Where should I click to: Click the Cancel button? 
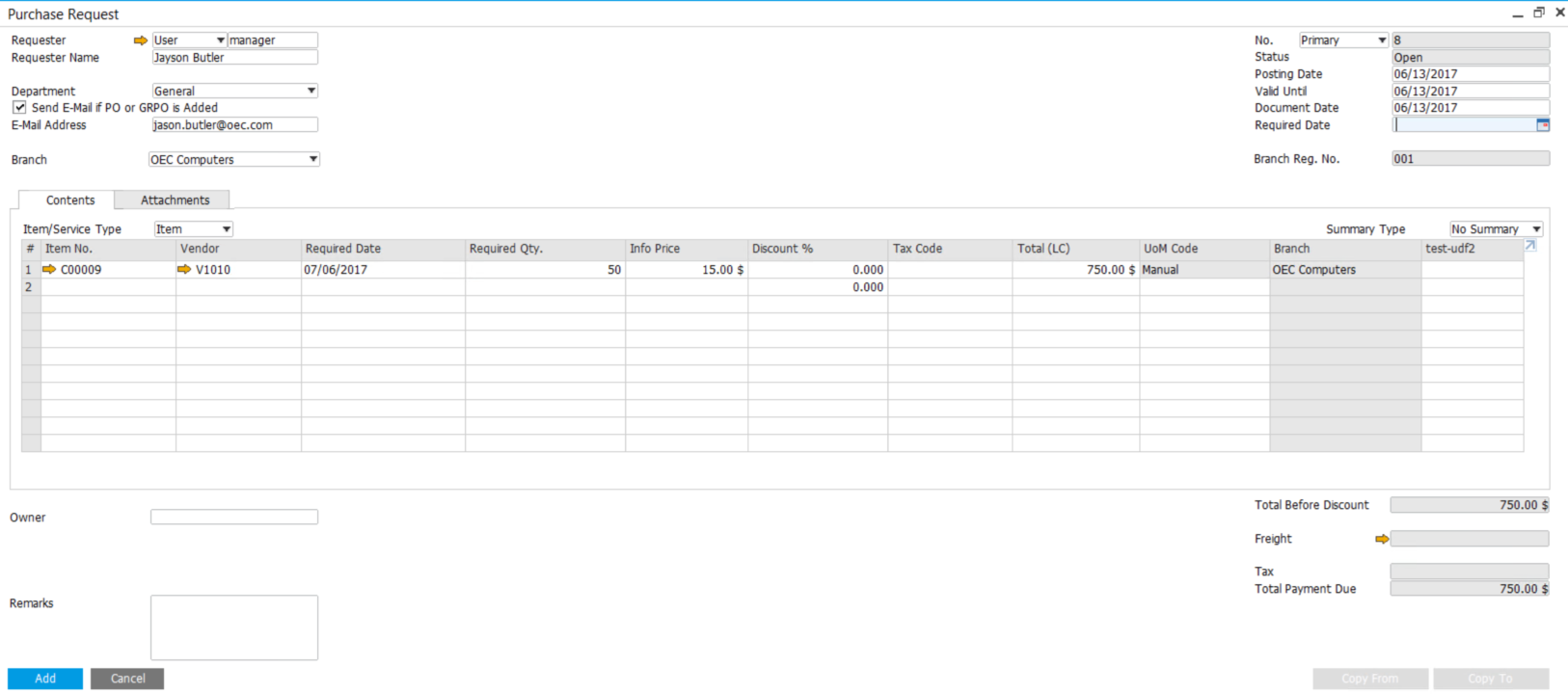(127, 679)
